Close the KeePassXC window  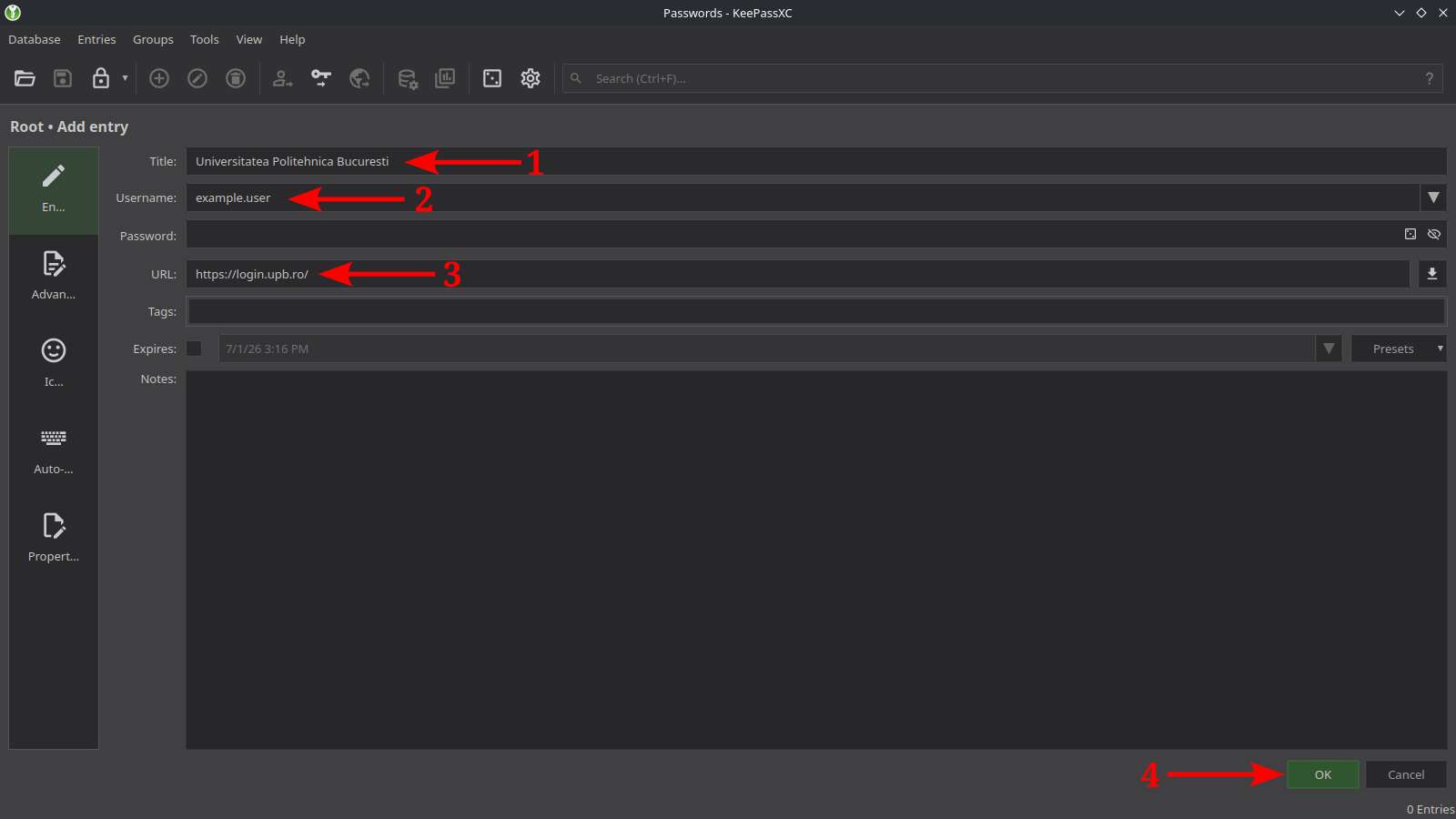tap(1443, 13)
